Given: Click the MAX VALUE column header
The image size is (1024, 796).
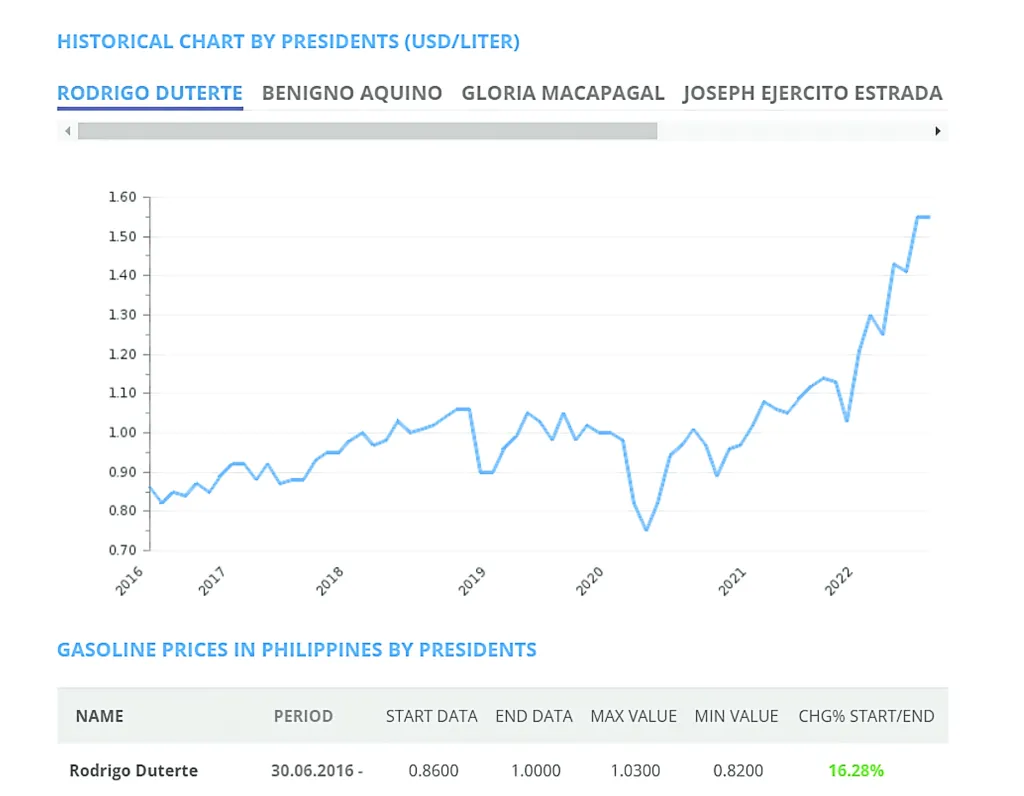Looking at the screenshot, I should [633, 716].
